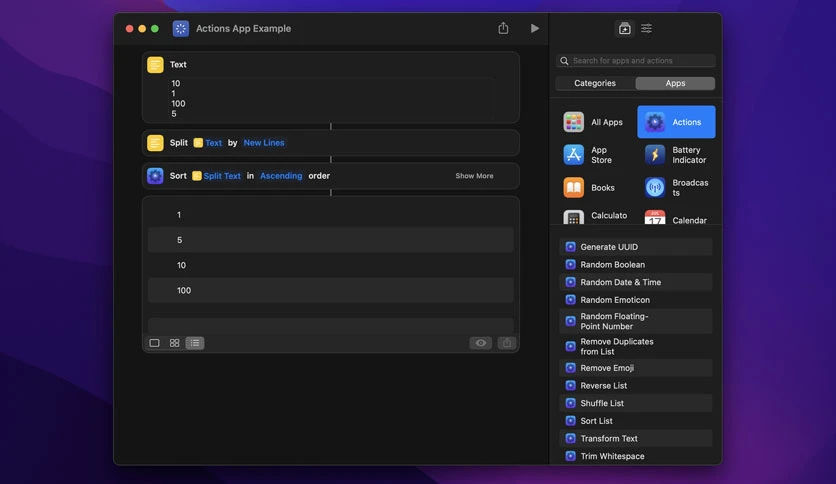Add Remove Duplicates from List action
Screen dimensions: 836x484
(636, 346)
